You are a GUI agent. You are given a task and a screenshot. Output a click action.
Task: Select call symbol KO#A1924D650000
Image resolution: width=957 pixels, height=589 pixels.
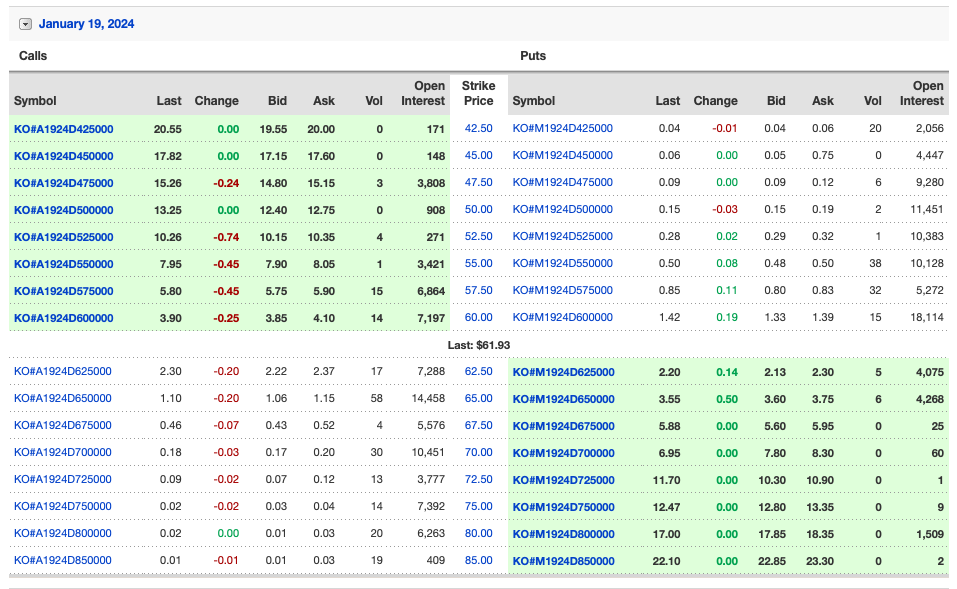pyautogui.click(x=63, y=398)
